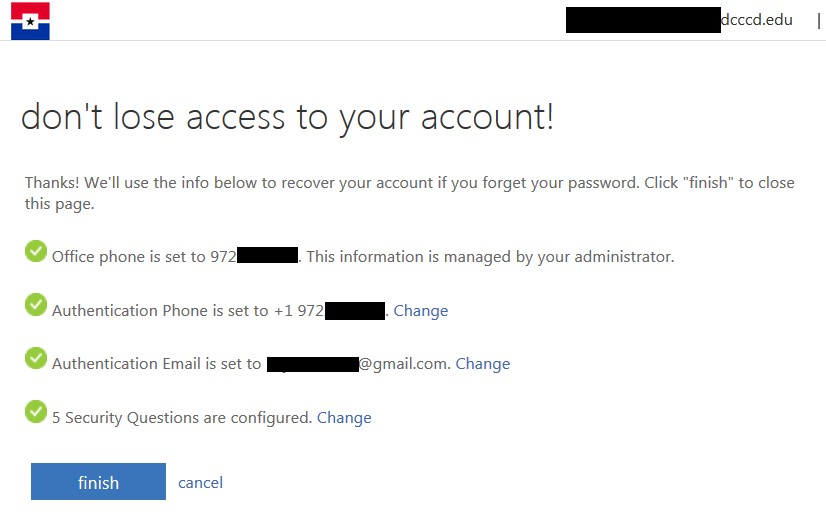Click green checkmark beside Authentication Phone
The image size is (826, 519).
click(36, 304)
